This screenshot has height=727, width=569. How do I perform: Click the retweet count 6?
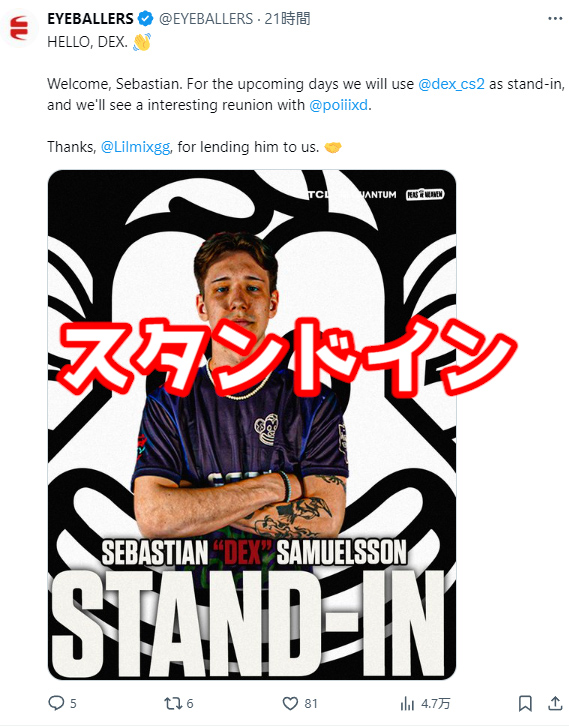point(190,704)
